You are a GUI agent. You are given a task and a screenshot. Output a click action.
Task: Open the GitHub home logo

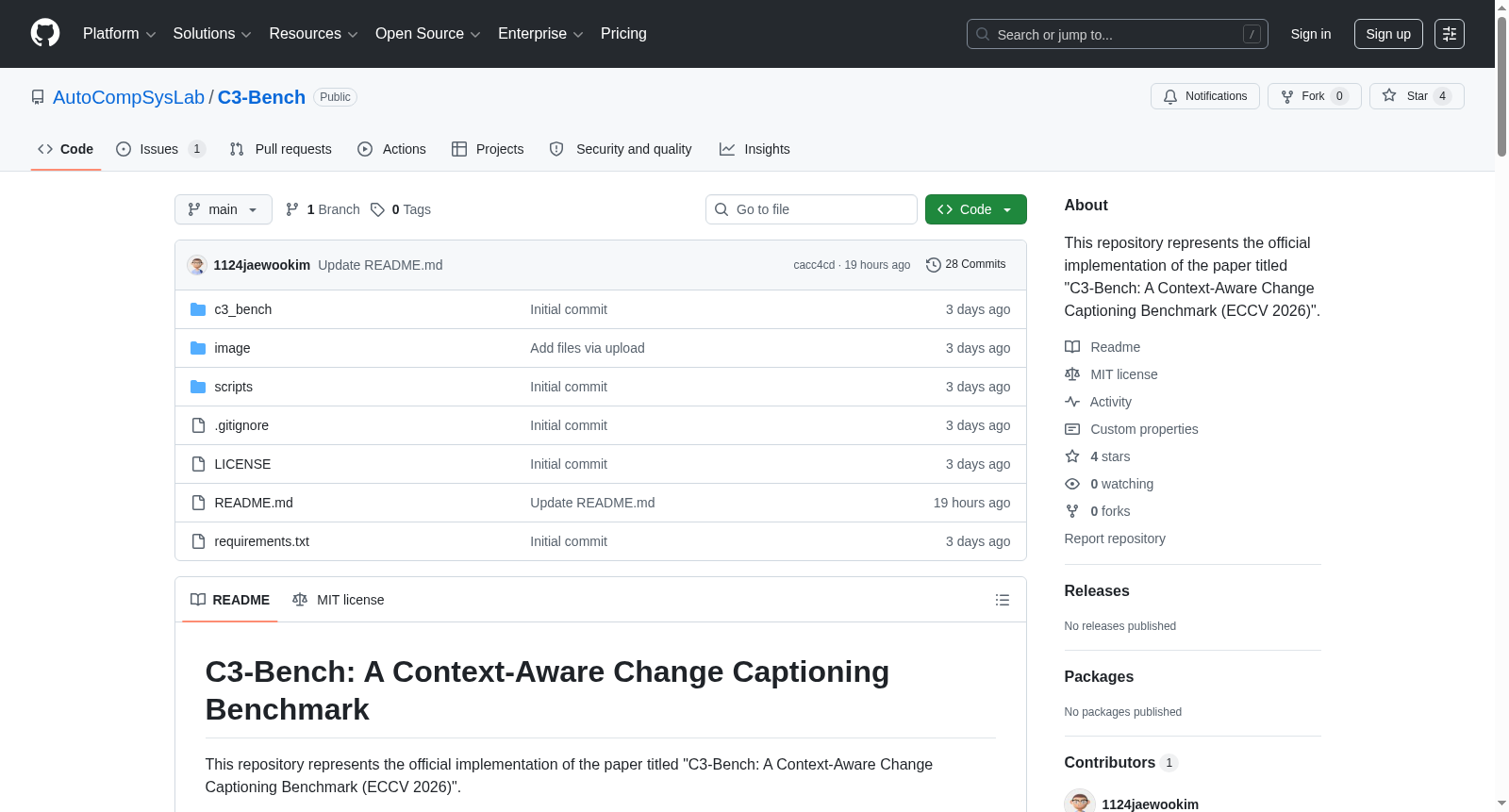coord(45,33)
